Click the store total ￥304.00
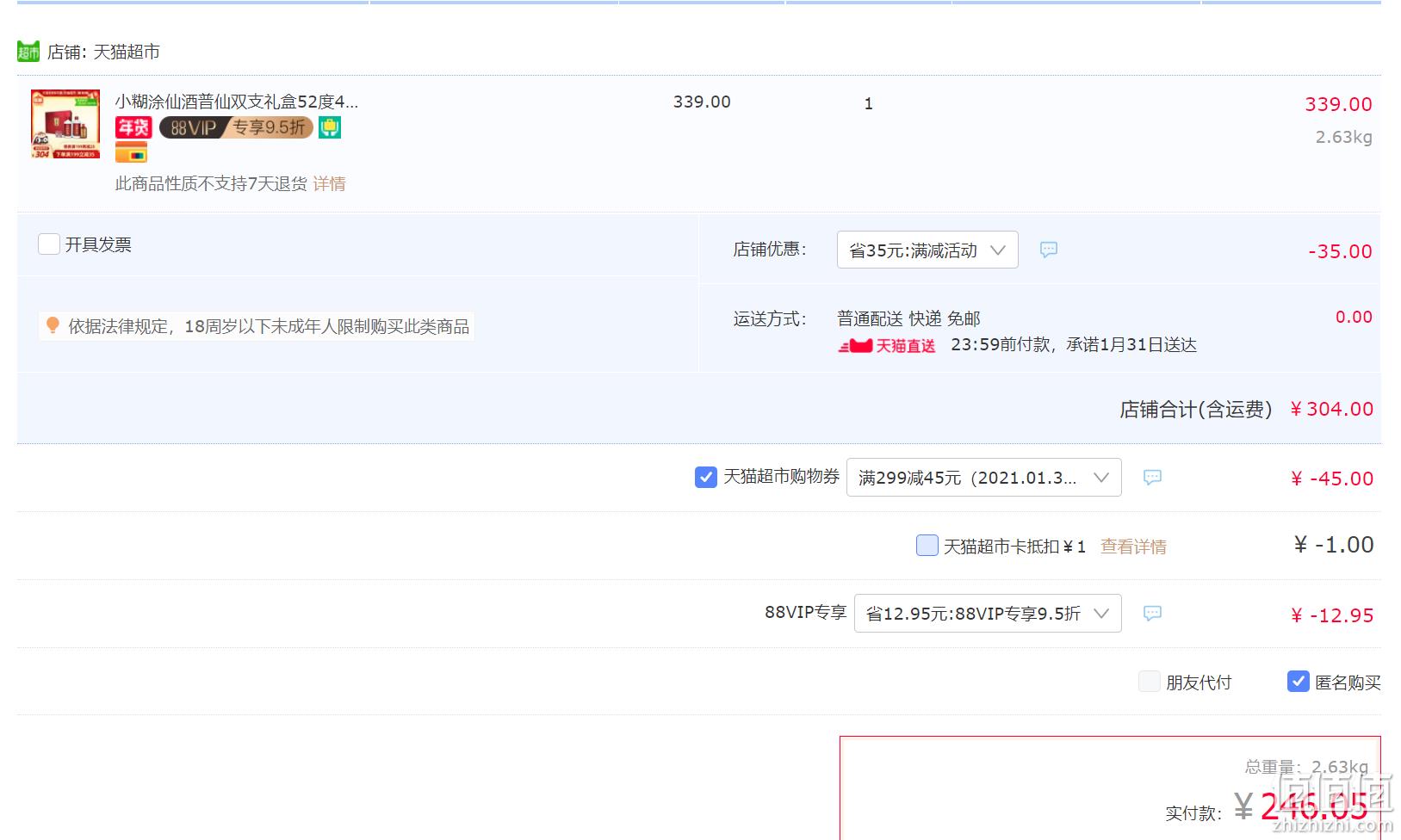Screen dimensions: 1401x840 click(x=1331, y=410)
